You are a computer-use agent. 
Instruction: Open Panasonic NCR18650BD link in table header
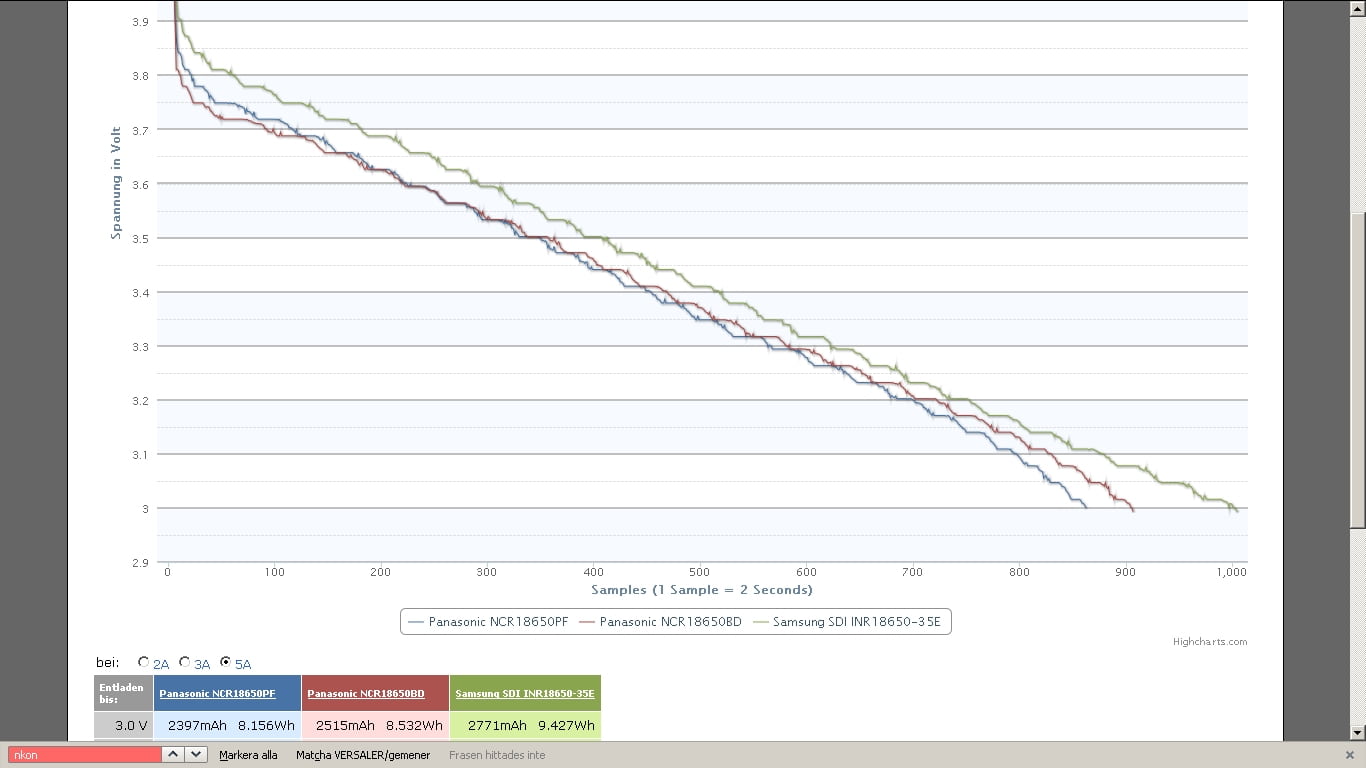[365, 693]
